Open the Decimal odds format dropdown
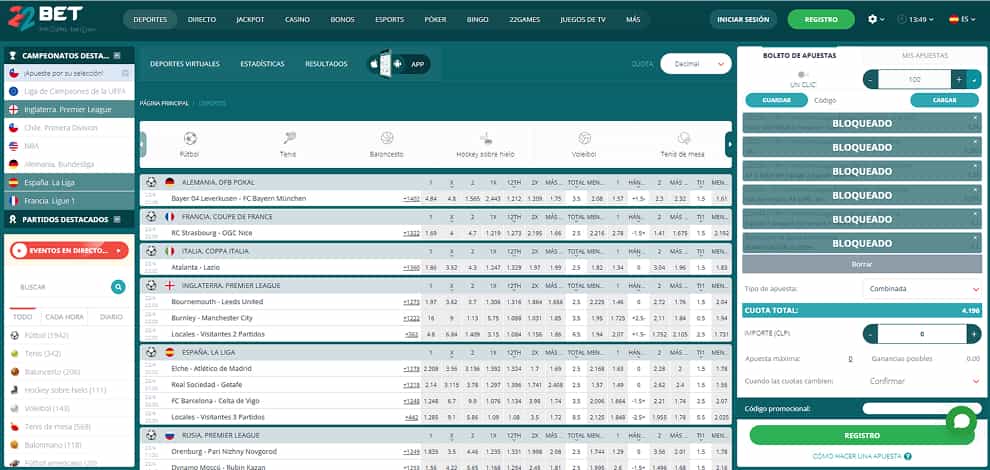Viewport: 990px width, 470px height. (x=696, y=64)
